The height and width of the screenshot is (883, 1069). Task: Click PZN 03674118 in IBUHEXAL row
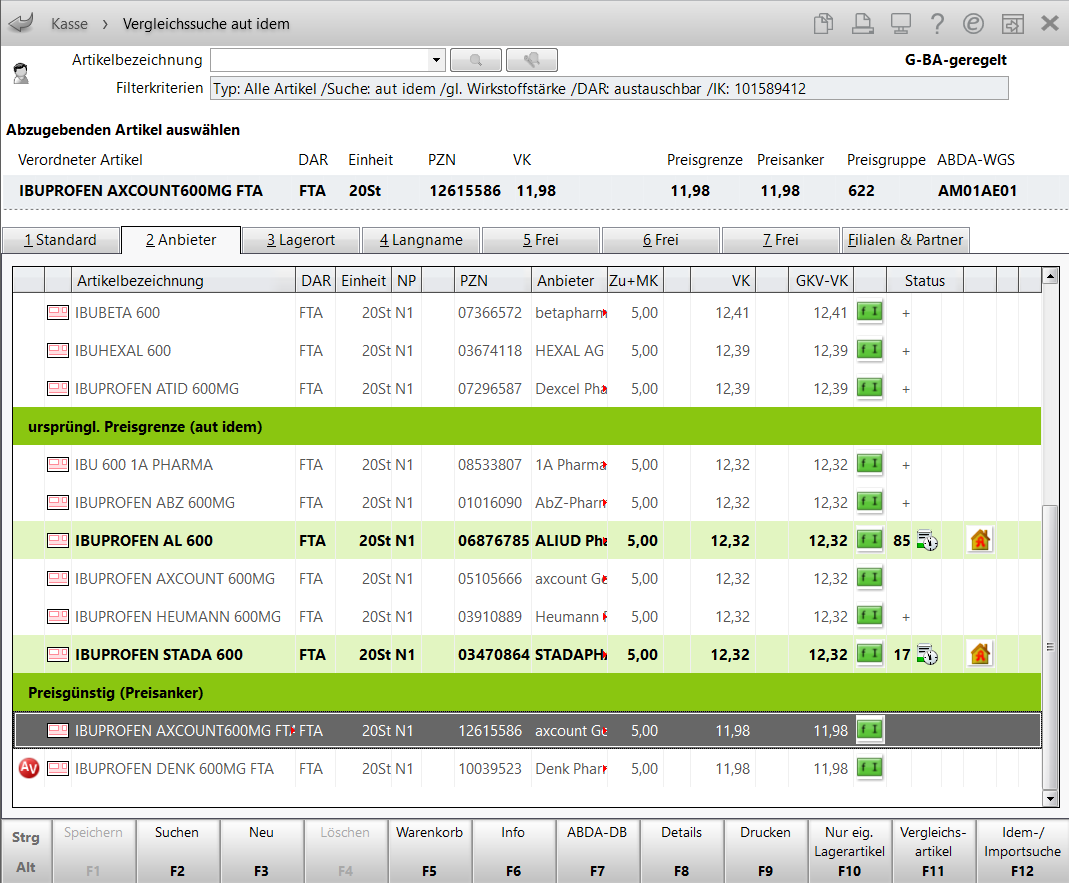tap(490, 351)
